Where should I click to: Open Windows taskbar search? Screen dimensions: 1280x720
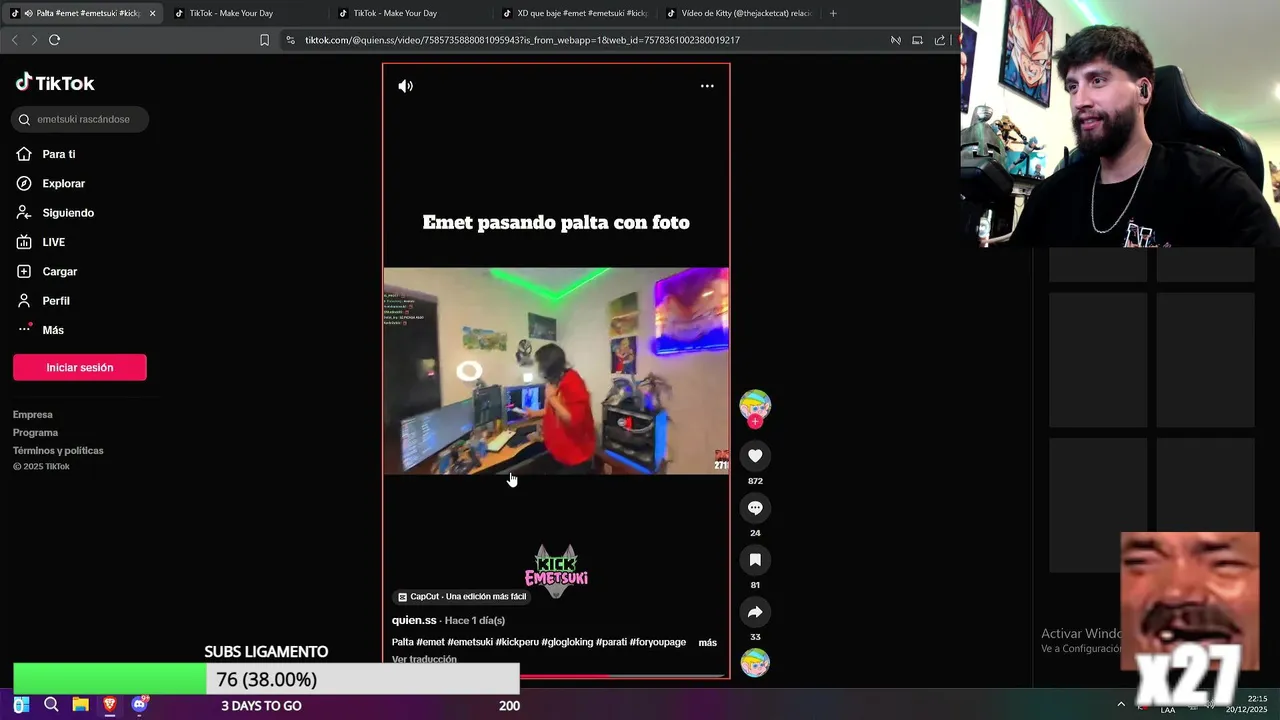(x=51, y=705)
